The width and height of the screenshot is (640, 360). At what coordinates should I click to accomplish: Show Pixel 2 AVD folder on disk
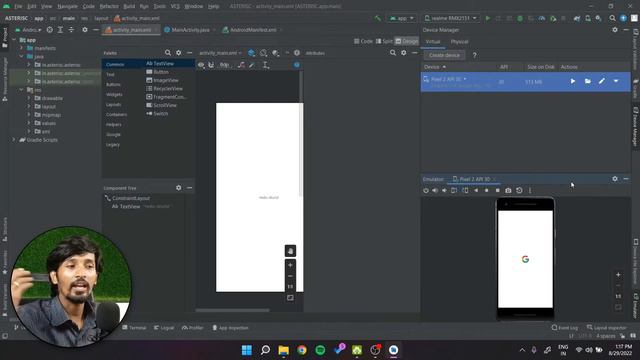coord(587,81)
